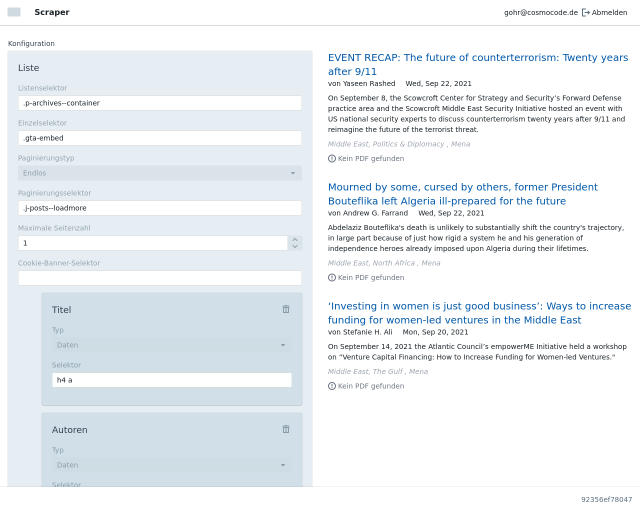Delete the Titel field with trash icon
This screenshot has width=640, height=512.
pos(286,309)
